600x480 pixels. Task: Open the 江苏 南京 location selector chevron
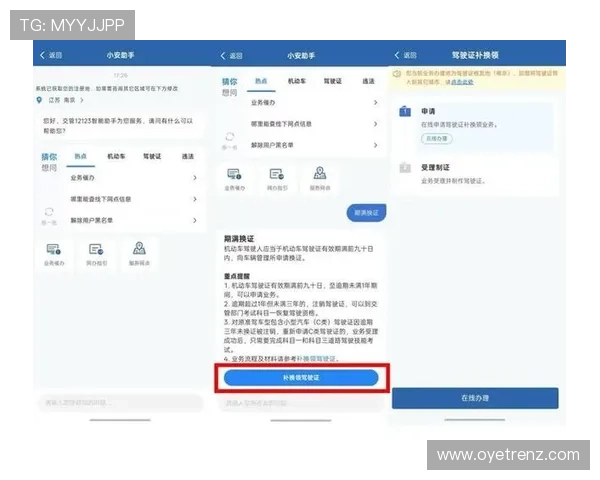tap(82, 100)
